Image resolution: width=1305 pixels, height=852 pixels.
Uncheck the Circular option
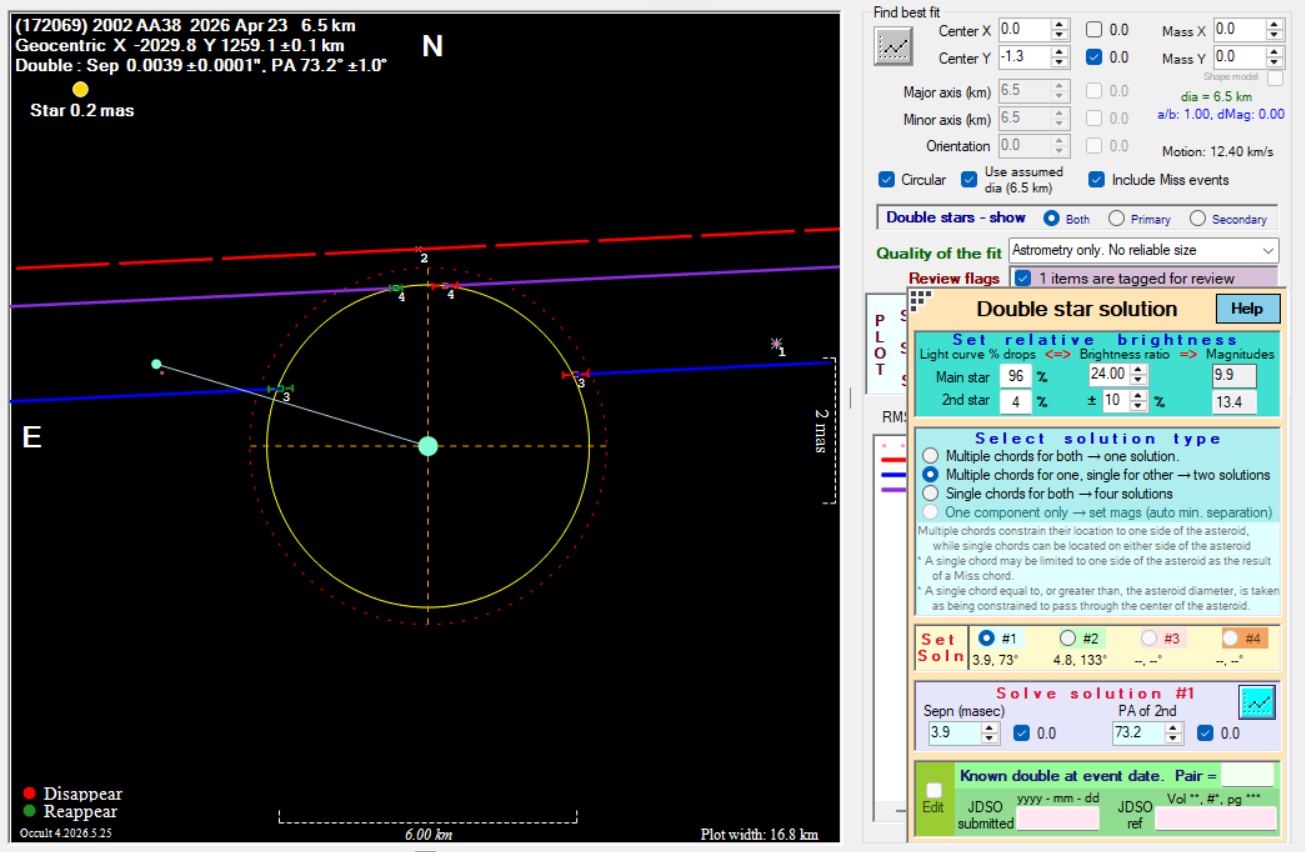coord(886,180)
